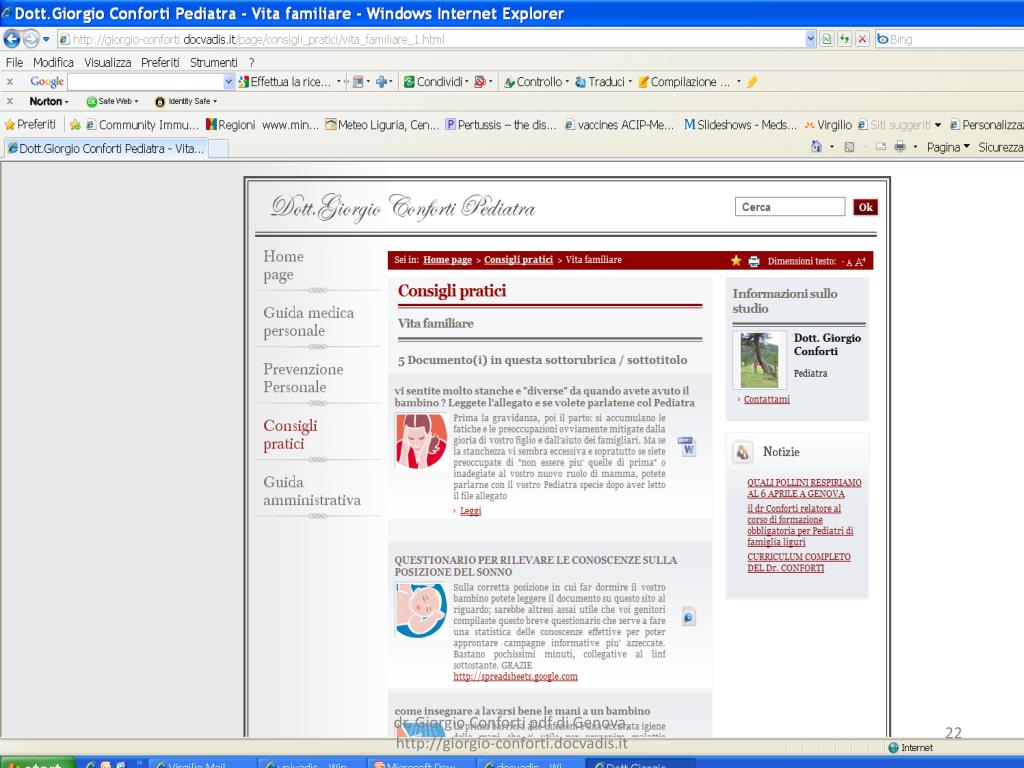Click the Leggi link under first document
This screenshot has width=1024, height=768.
pyautogui.click(x=470, y=511)
